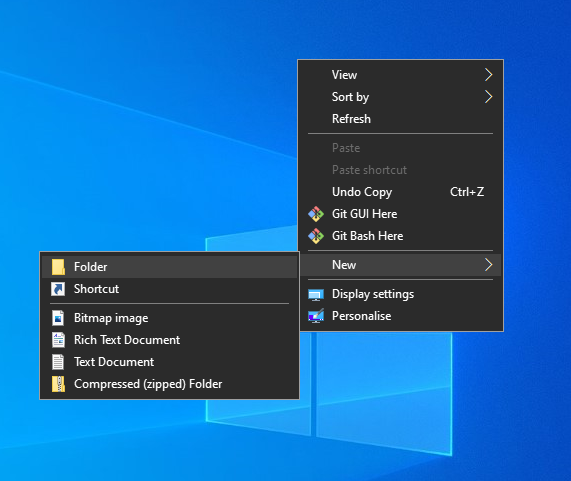Click the Git Bash Here icon
This screenshot has width=571, height=481.
click(x=316, y=236)
